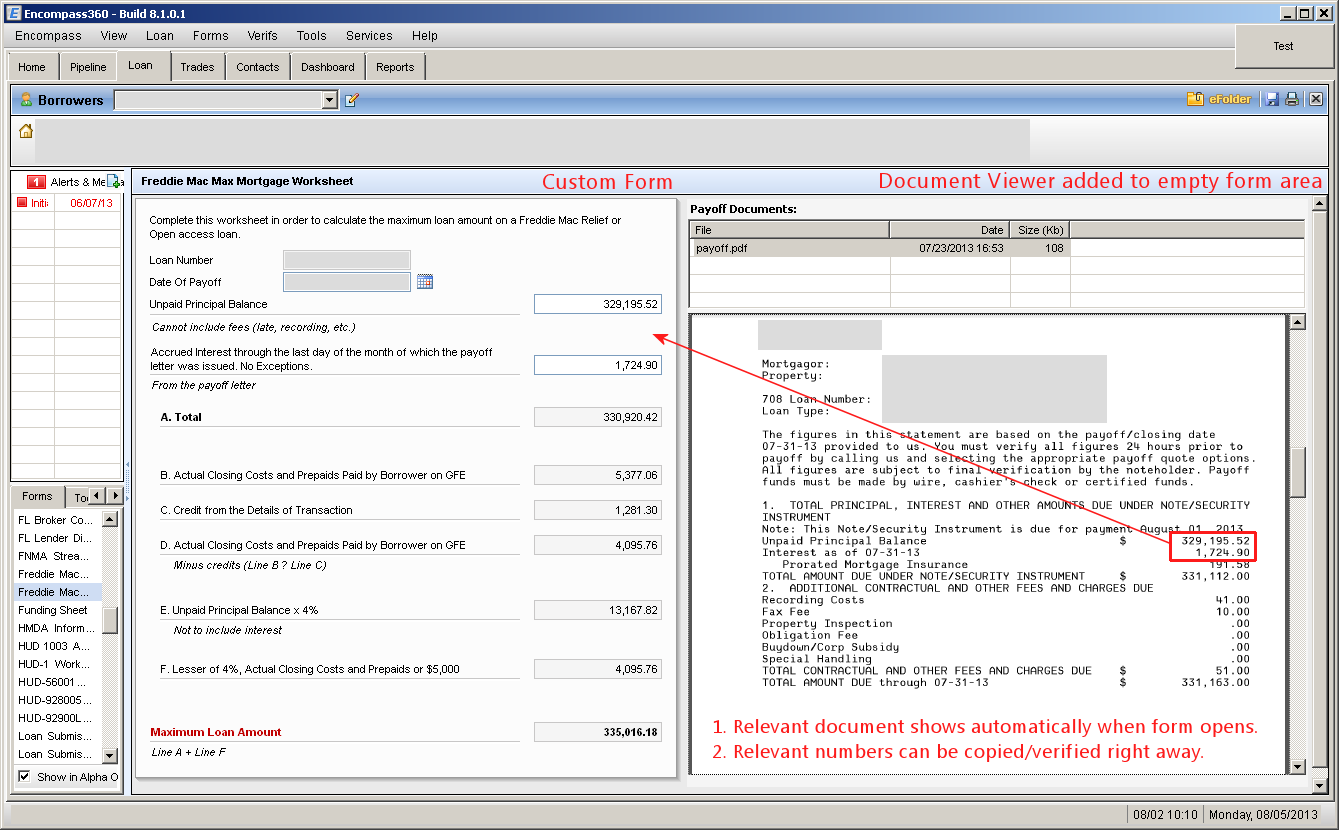Open the Services menu

[369, 36]
